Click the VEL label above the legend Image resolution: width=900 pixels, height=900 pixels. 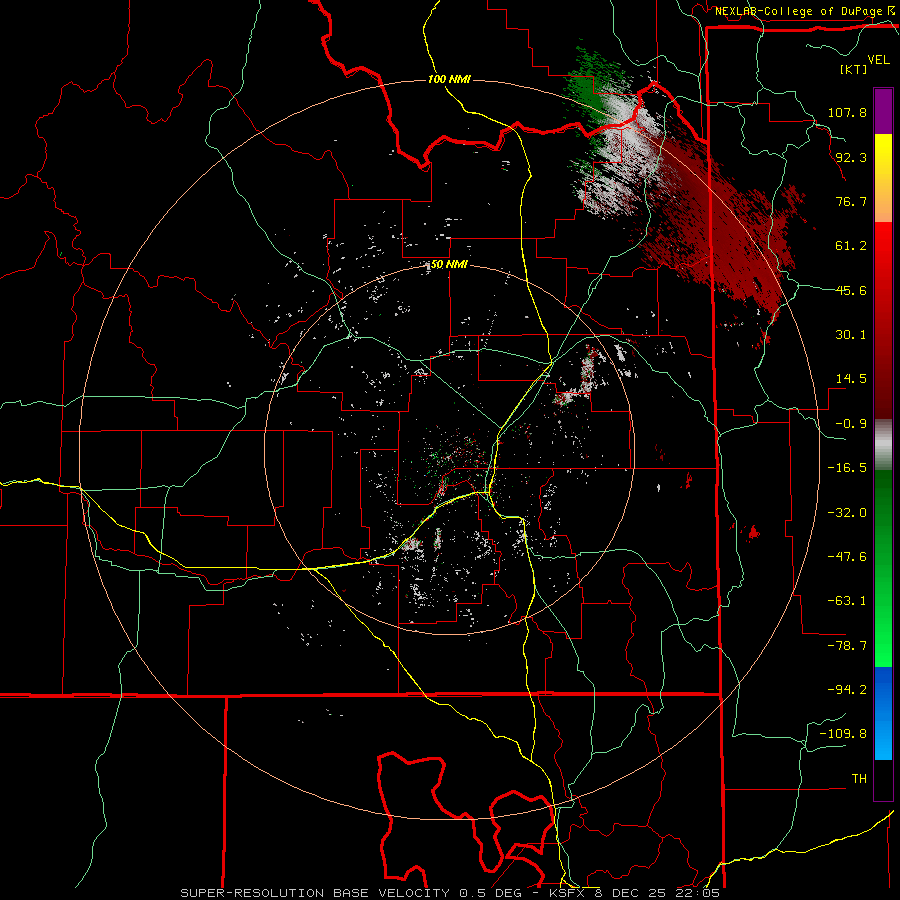[878, 59]
